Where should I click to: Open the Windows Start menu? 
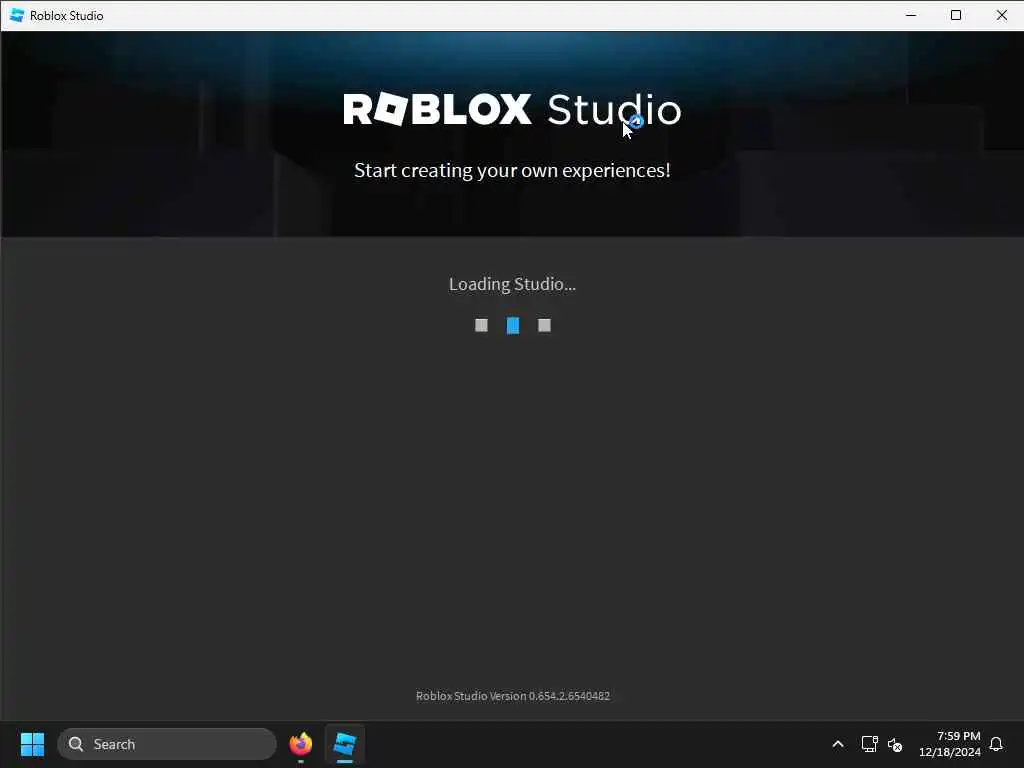[32, 744]
